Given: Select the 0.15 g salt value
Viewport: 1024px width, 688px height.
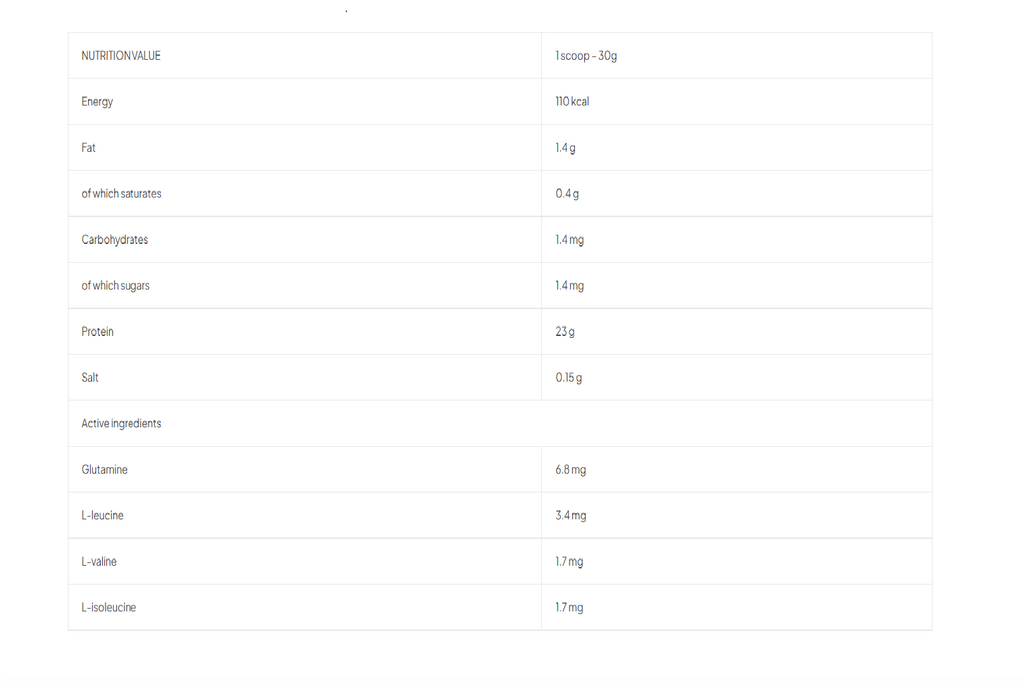Looking at the screenshot, I should 569,377.
